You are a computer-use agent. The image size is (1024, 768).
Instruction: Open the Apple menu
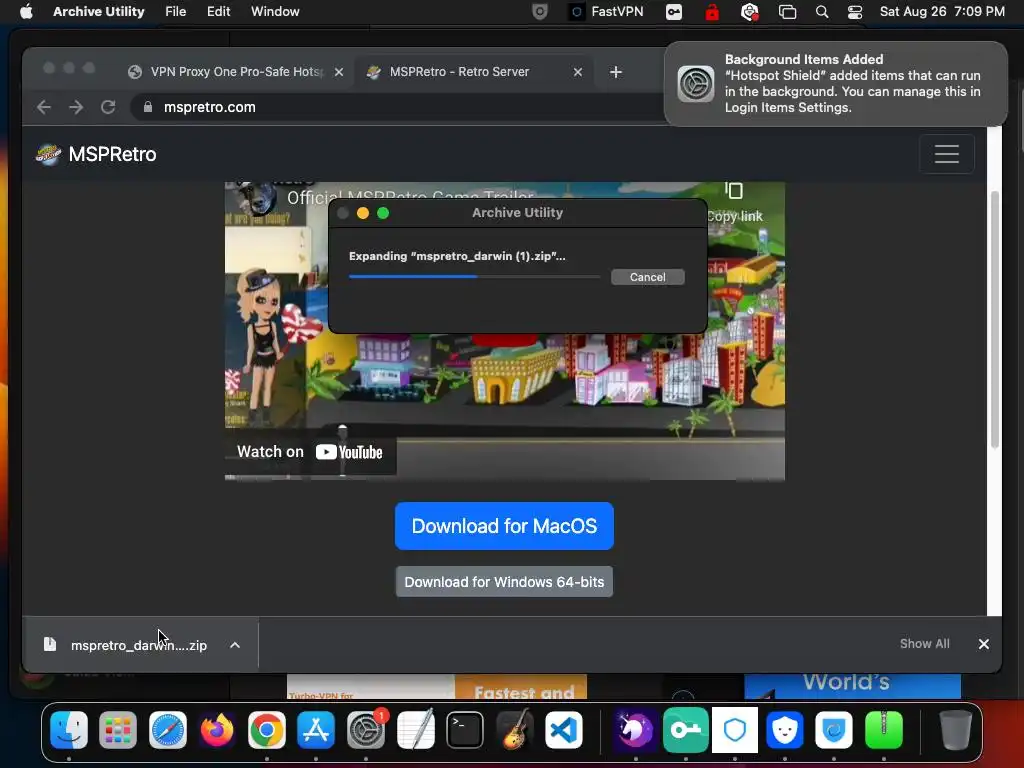pyautogui.click(x=26, y=11)
